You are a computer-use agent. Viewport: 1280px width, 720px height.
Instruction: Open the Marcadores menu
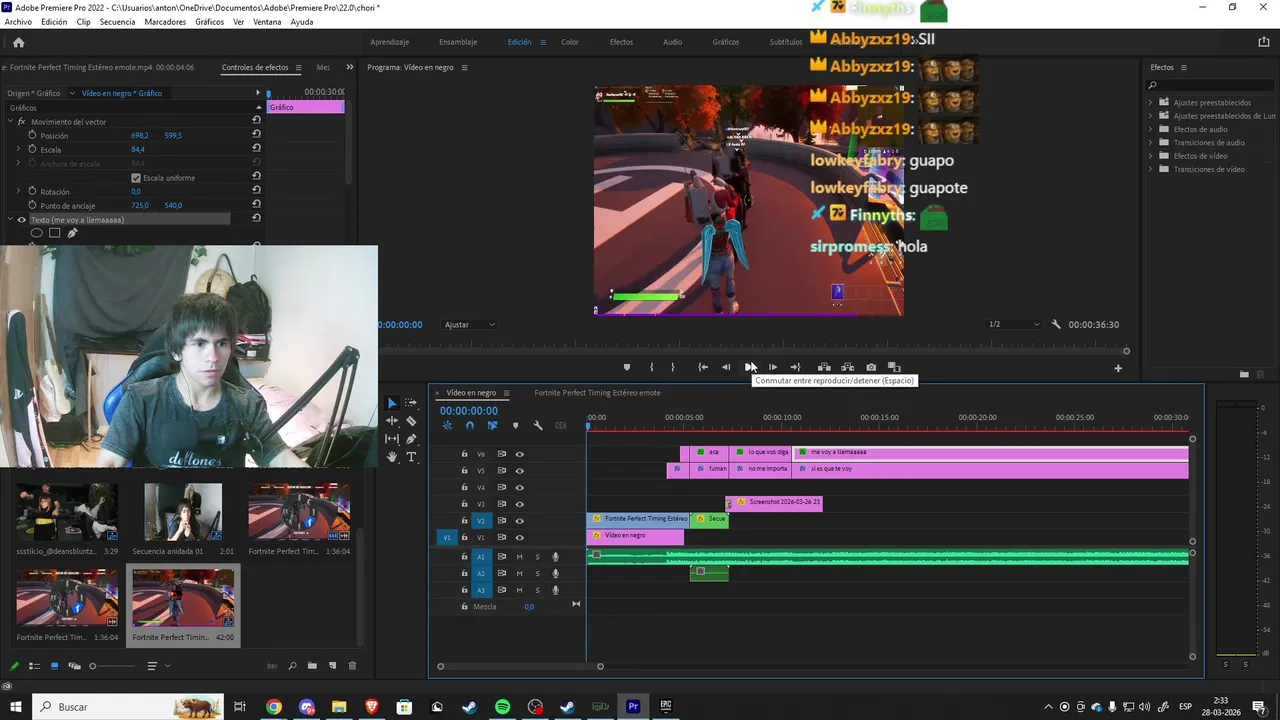coord(165,22)
